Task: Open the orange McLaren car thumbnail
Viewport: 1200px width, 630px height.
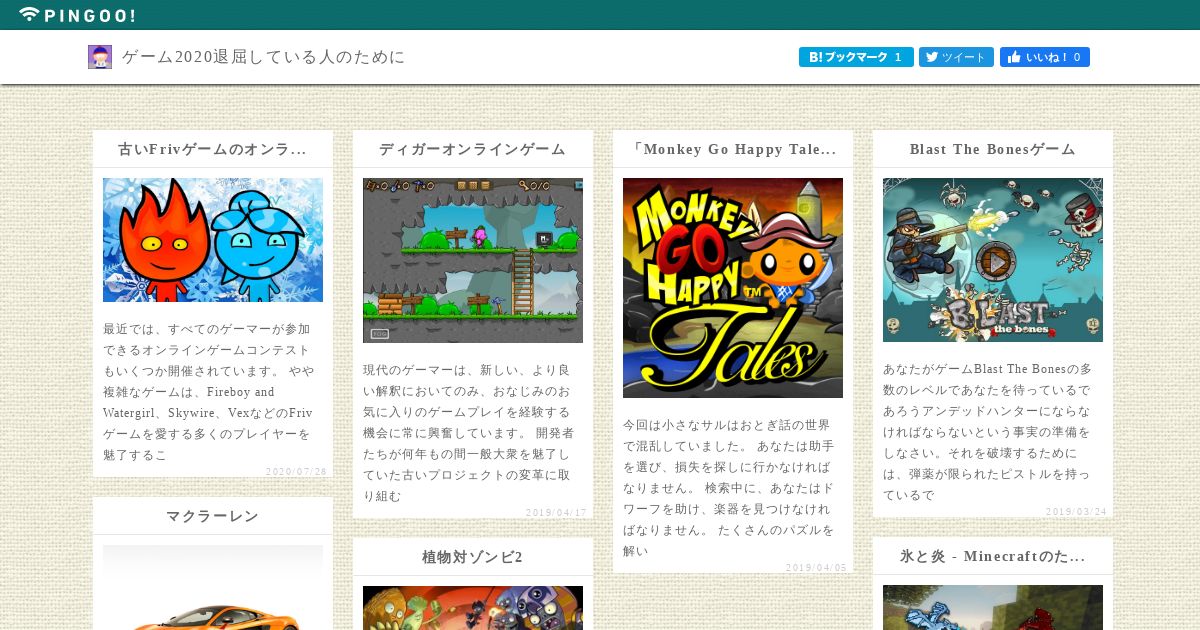Action: (x=213, y=588)
